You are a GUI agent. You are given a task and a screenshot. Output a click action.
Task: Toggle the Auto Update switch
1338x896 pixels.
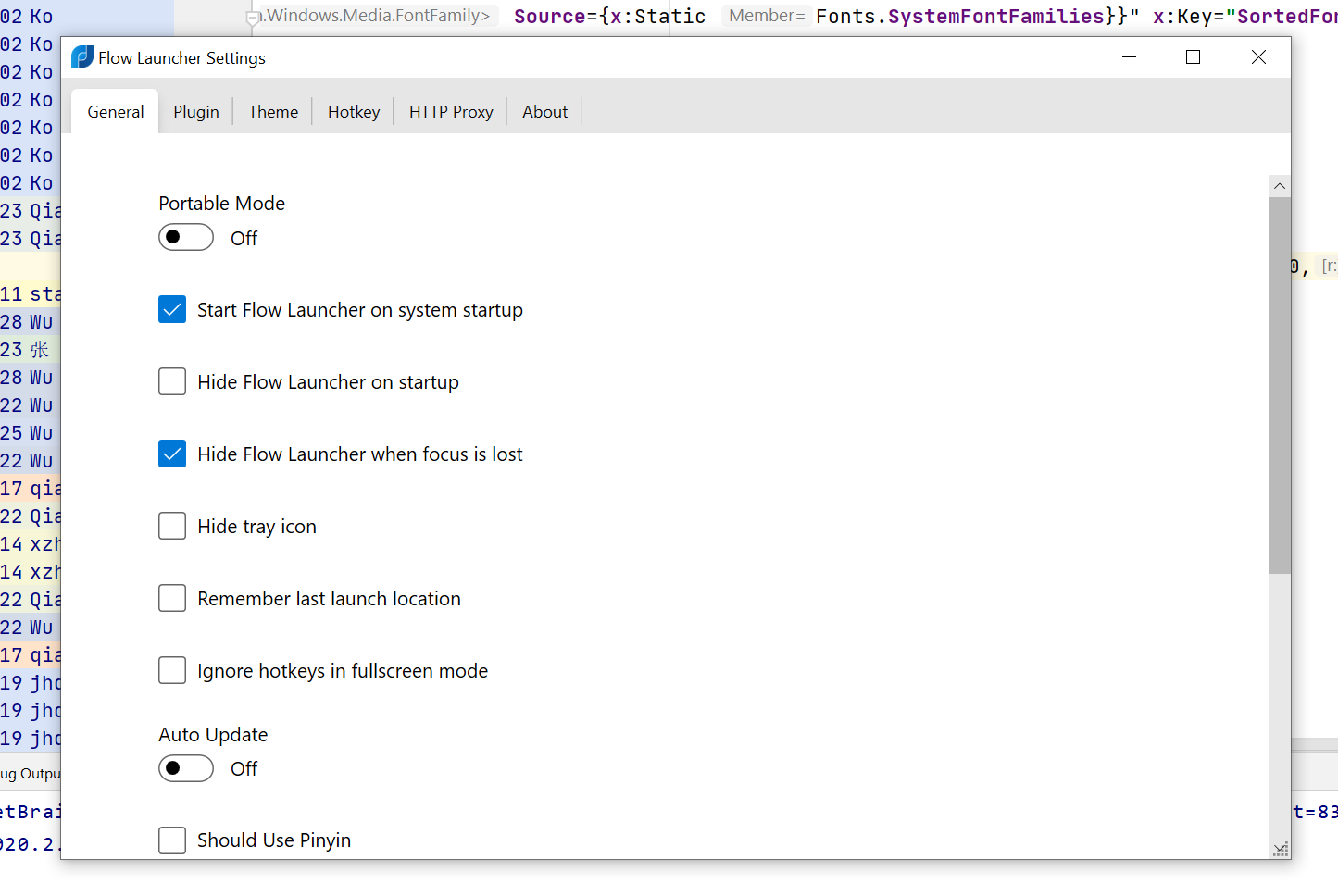[x=186, y=768]
